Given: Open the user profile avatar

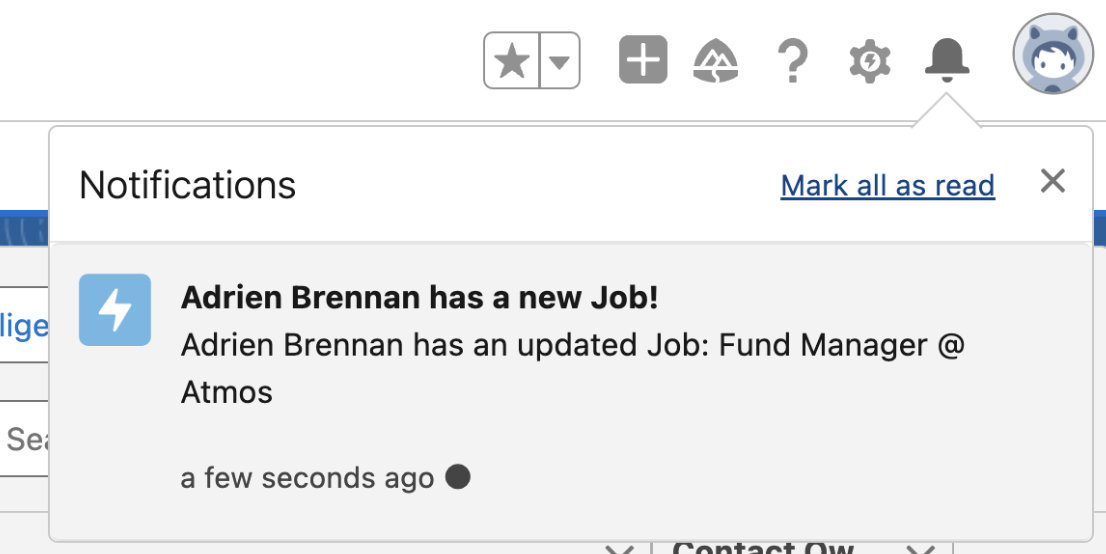Looking at the screenshot, I should pyautogui.click(x=1053, y=54).
